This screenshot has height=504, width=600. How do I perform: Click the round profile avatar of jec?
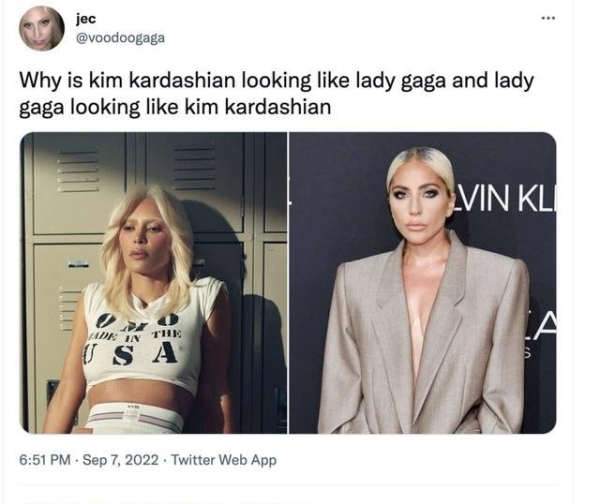tap(42, 28)
